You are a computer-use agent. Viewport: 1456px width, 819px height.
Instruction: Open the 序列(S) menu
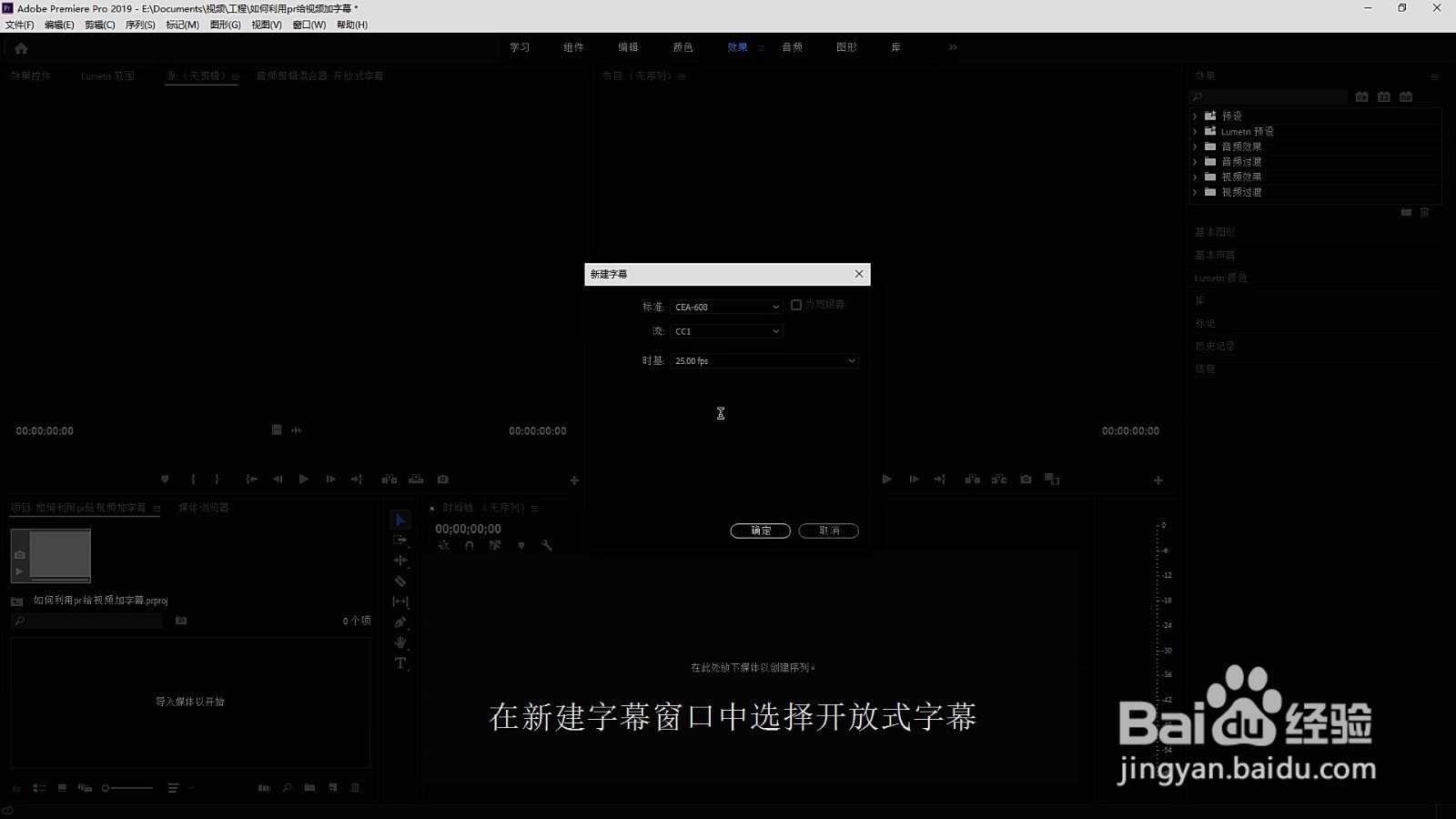pyautogui.click(x=140, y=25)
